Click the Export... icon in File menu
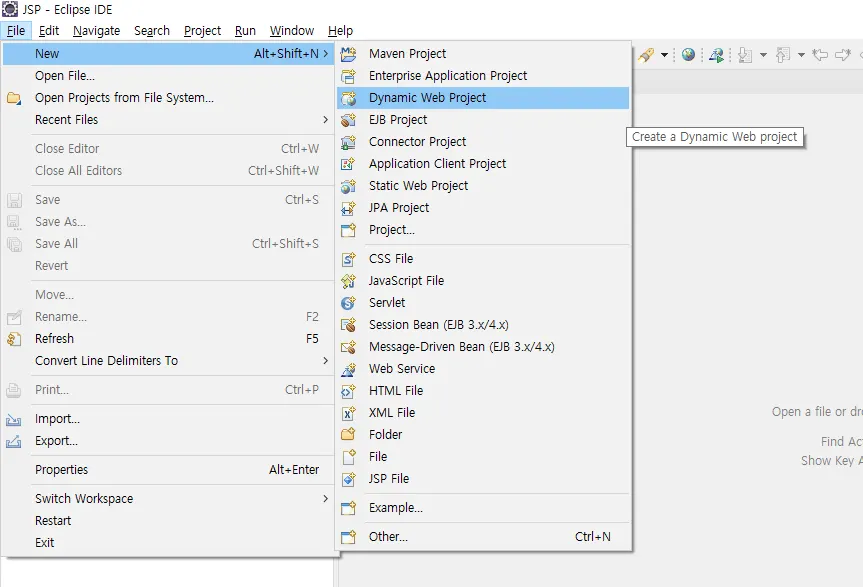Viewport: 863px width, 587px height. click(x=14, y=441)
